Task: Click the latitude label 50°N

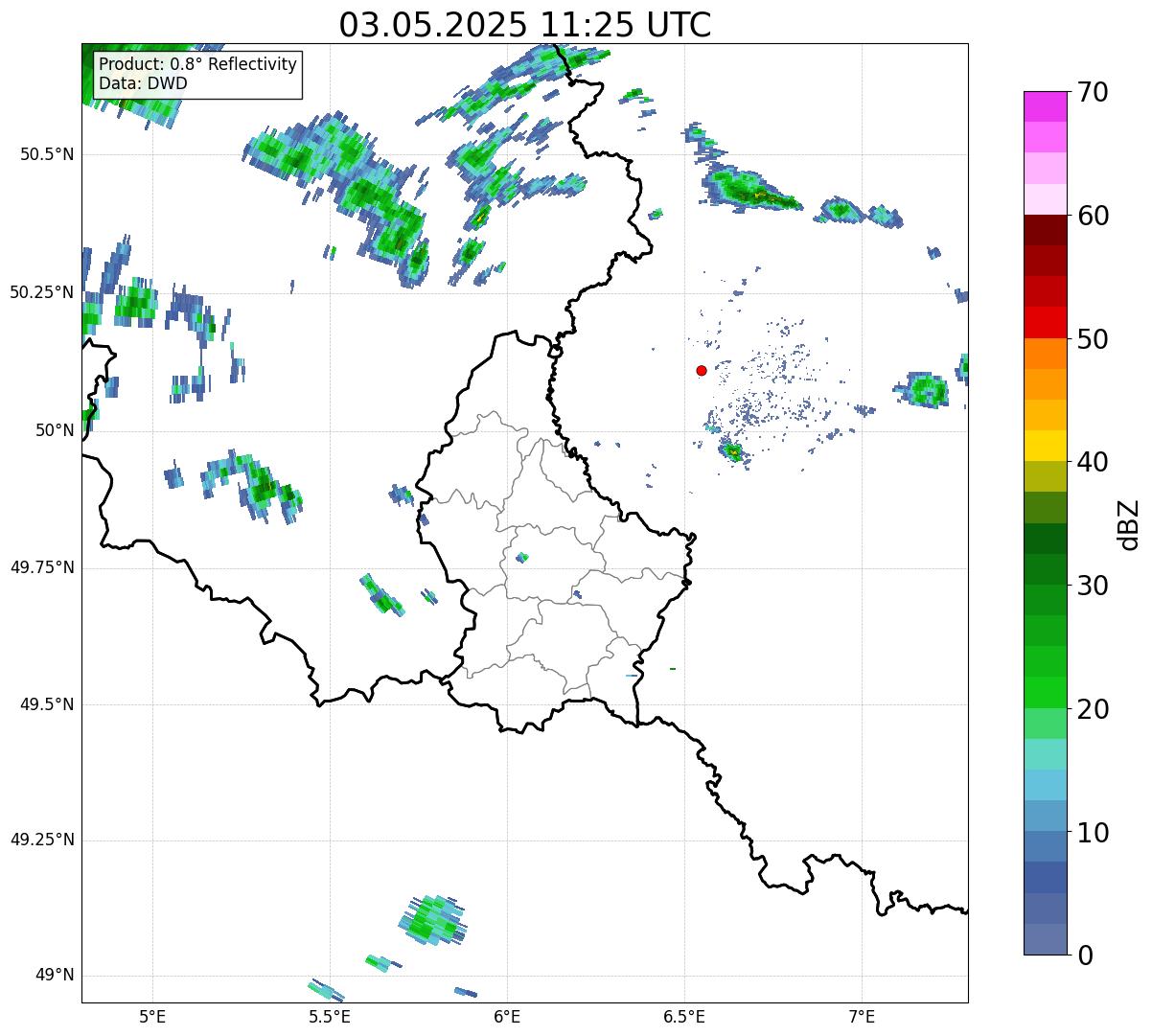Action: tap(55, 430)
